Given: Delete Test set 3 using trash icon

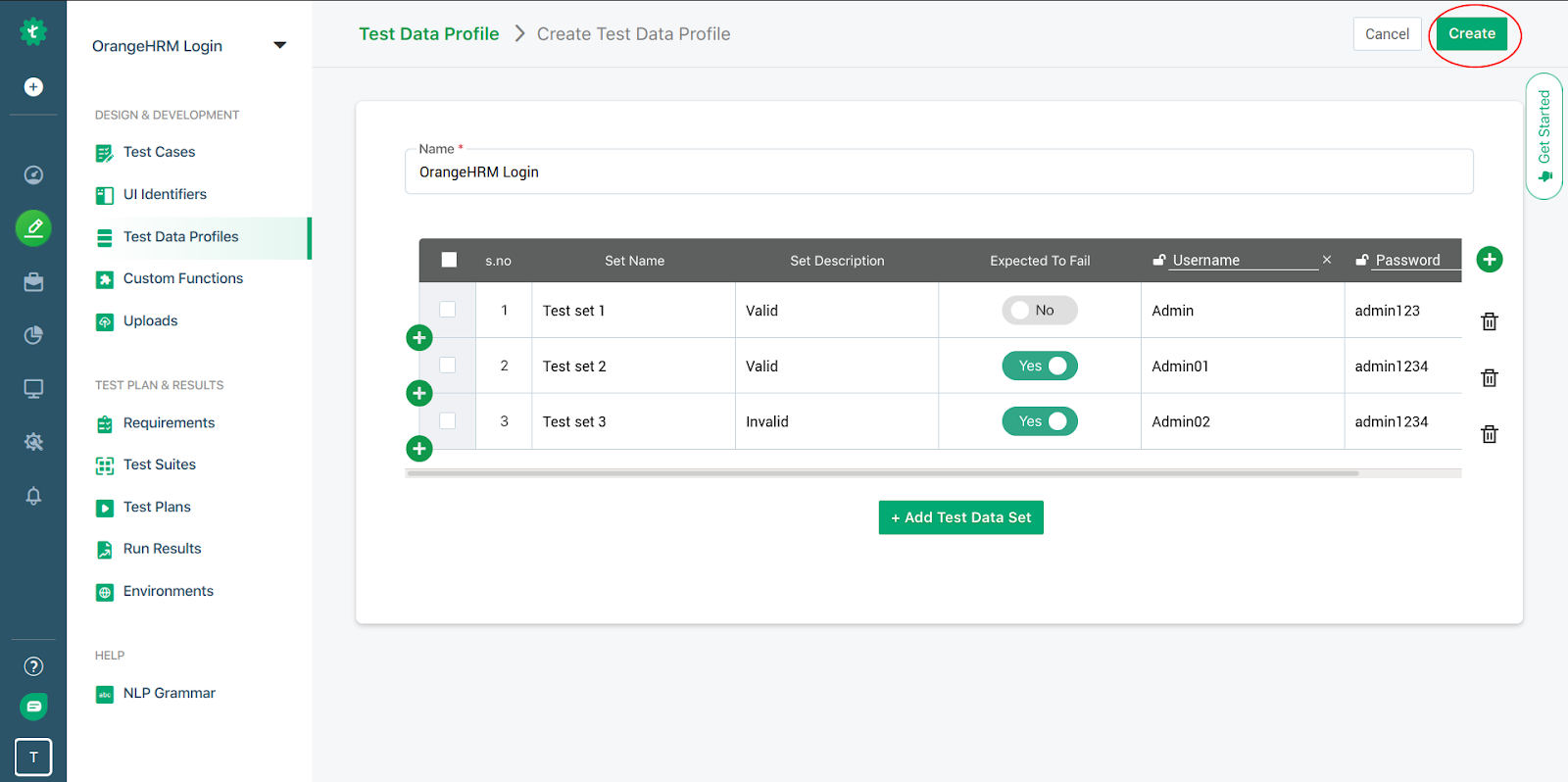Looking at the screenshot, I should click(x=1490, y=434).
